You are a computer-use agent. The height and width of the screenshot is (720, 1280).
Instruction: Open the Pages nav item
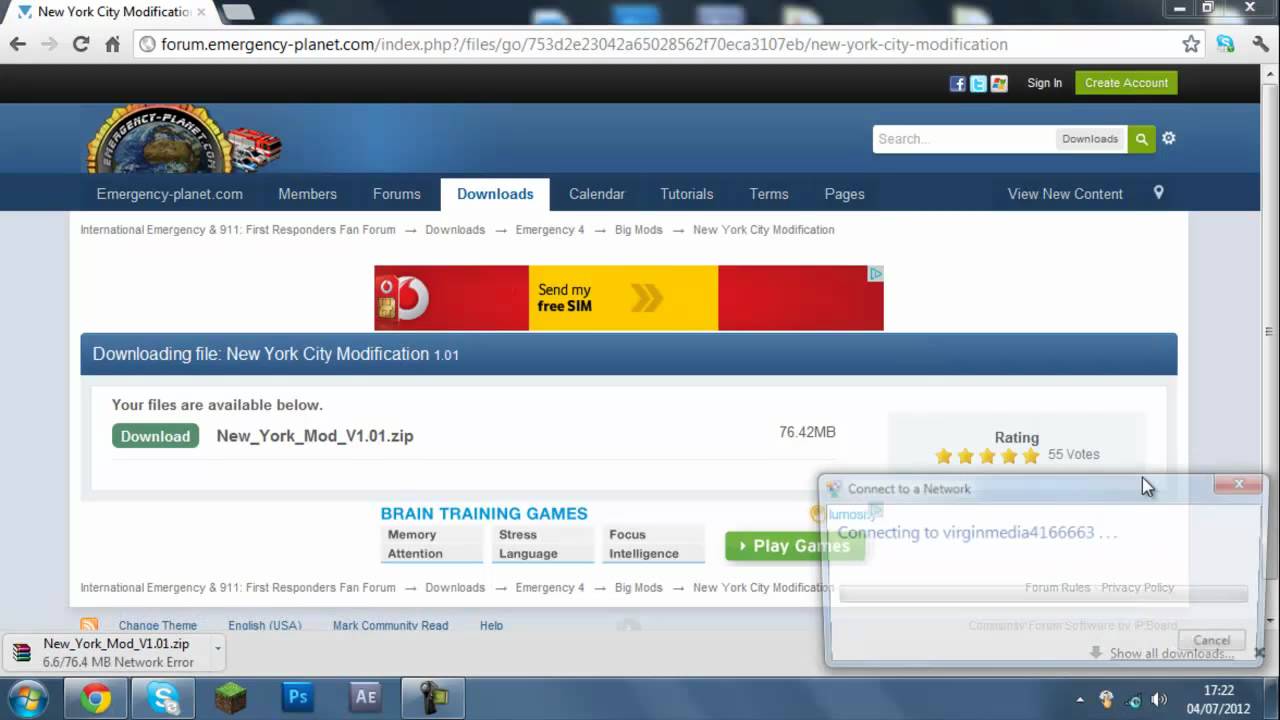pyautogui.click(x=844, y=194)
